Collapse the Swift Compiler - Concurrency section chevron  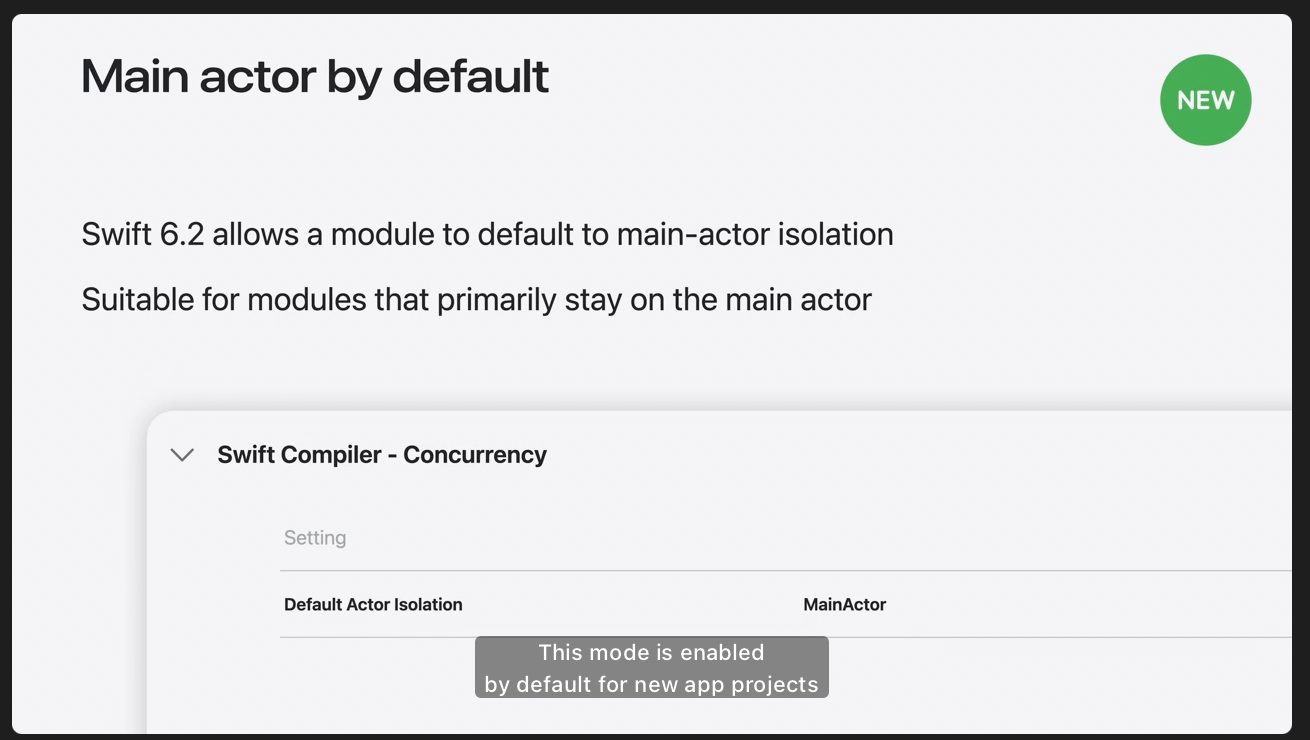coord(182,455)
